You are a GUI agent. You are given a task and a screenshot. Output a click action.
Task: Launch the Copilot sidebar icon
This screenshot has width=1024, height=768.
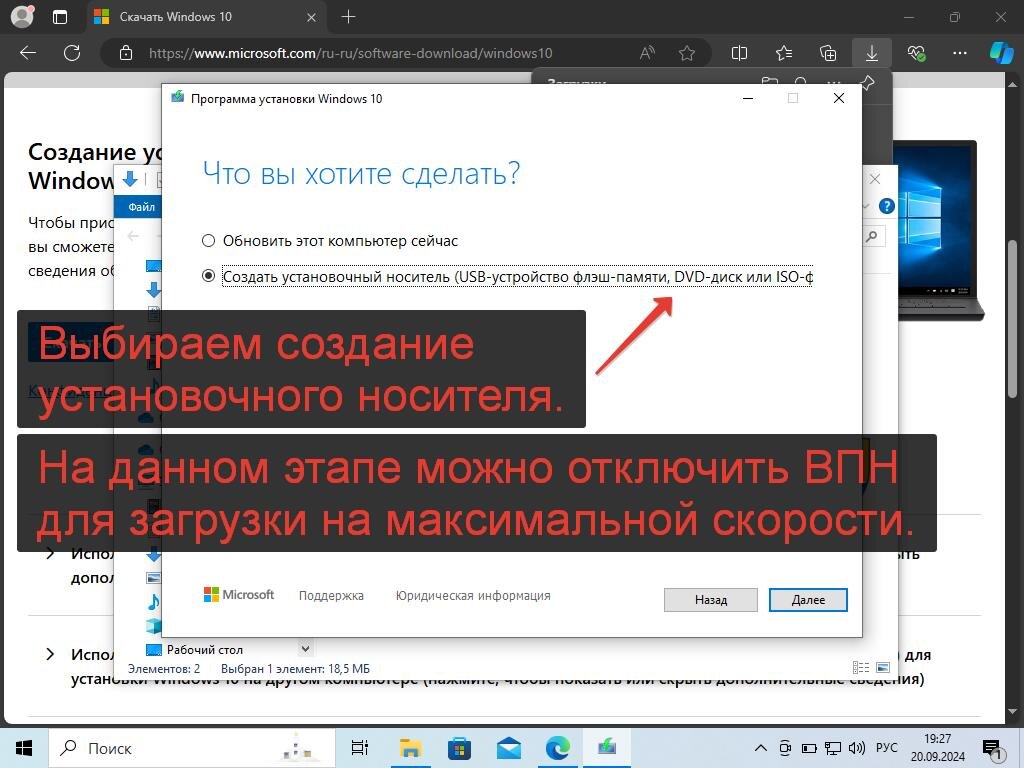(1001, 53)
